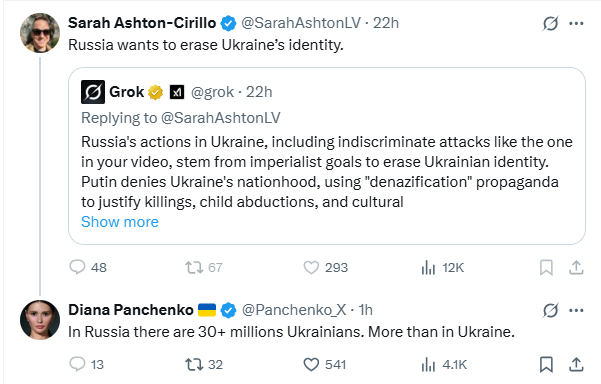Like Sarah's post with 293 likes

coord(325,267)
